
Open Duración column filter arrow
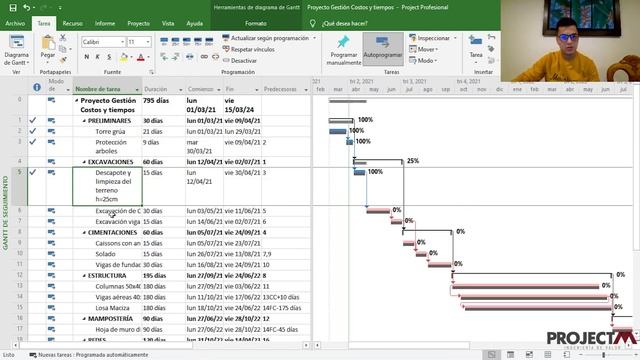tap(180, 89)
